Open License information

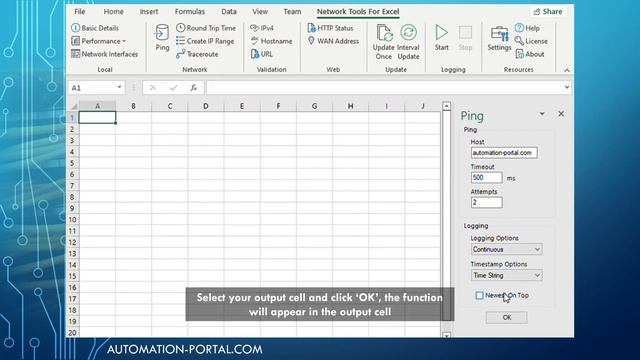531,41
